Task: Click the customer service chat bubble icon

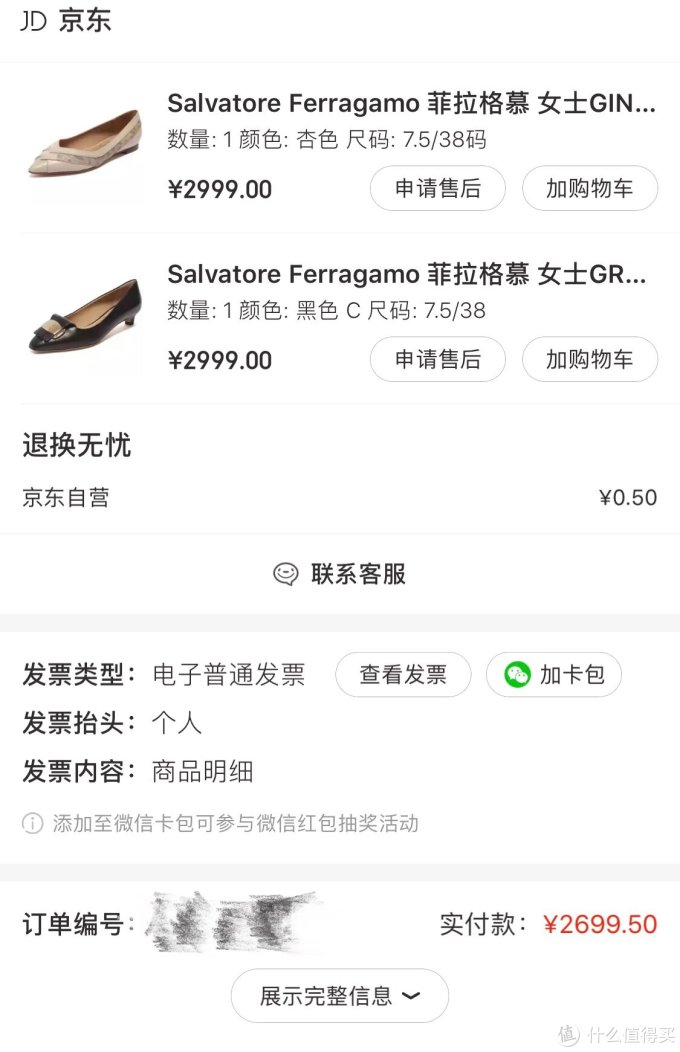Action: 286,574
